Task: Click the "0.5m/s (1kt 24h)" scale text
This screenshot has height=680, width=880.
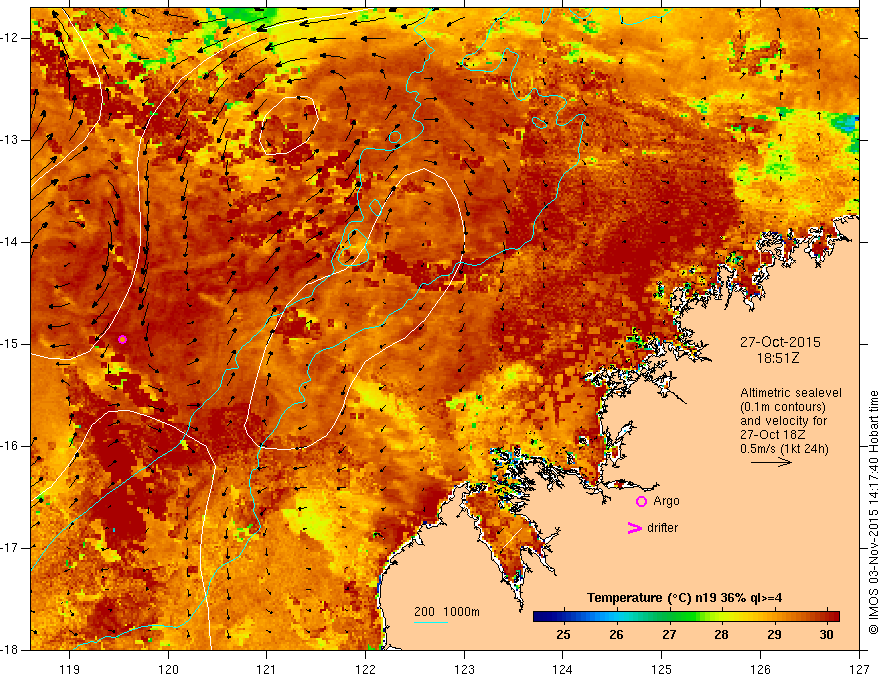Action: click(x=784, y=449)
